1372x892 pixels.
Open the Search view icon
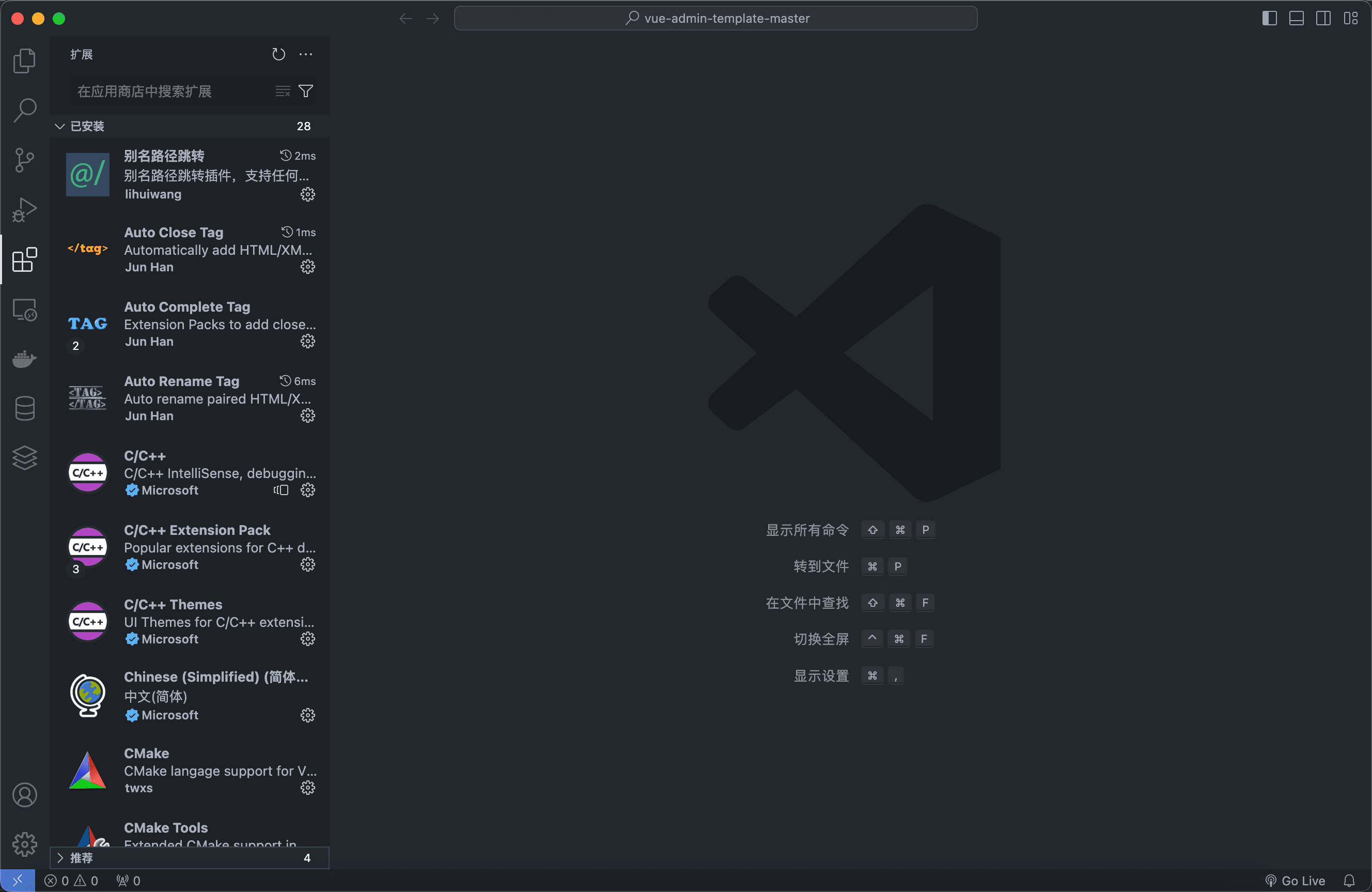point(24,110)
